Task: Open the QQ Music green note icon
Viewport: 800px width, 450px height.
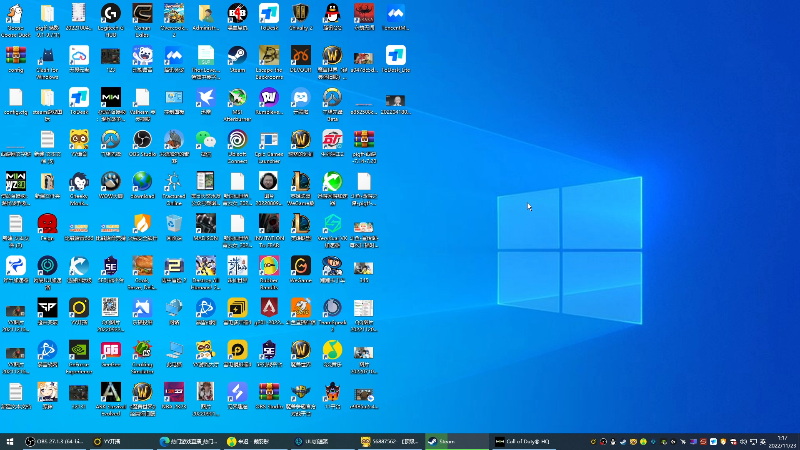Action: click(332, 354)
